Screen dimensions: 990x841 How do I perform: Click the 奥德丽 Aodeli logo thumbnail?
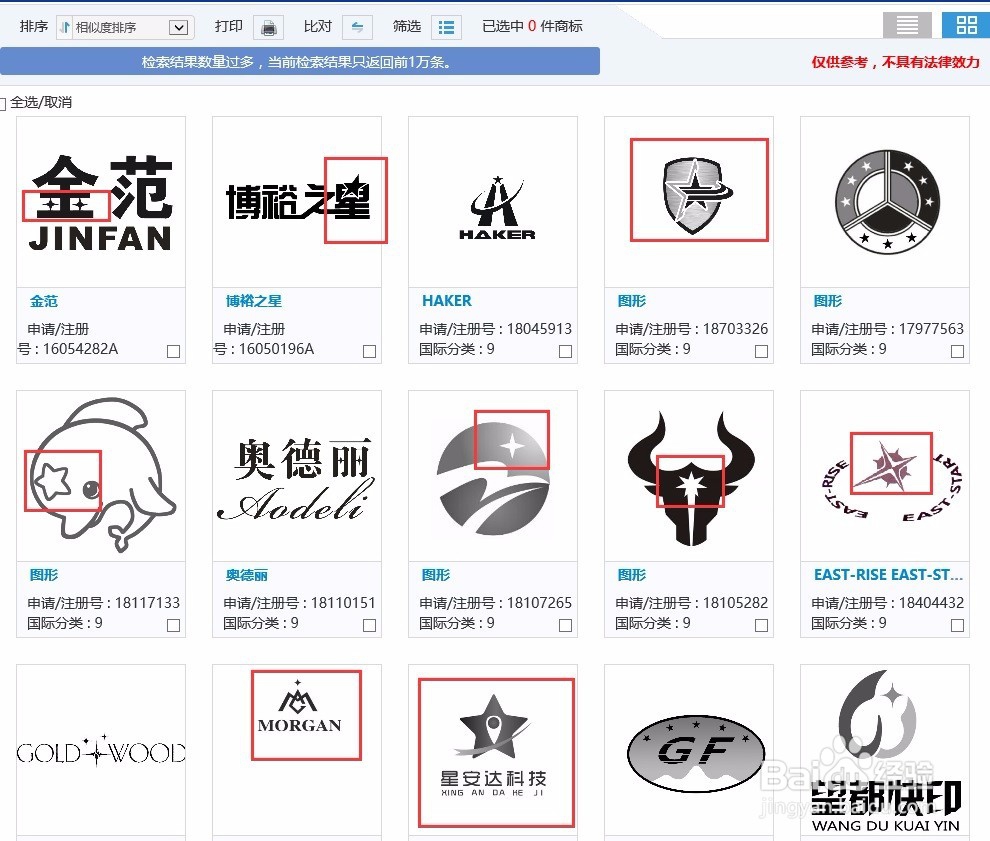click(x=297, y=476)
